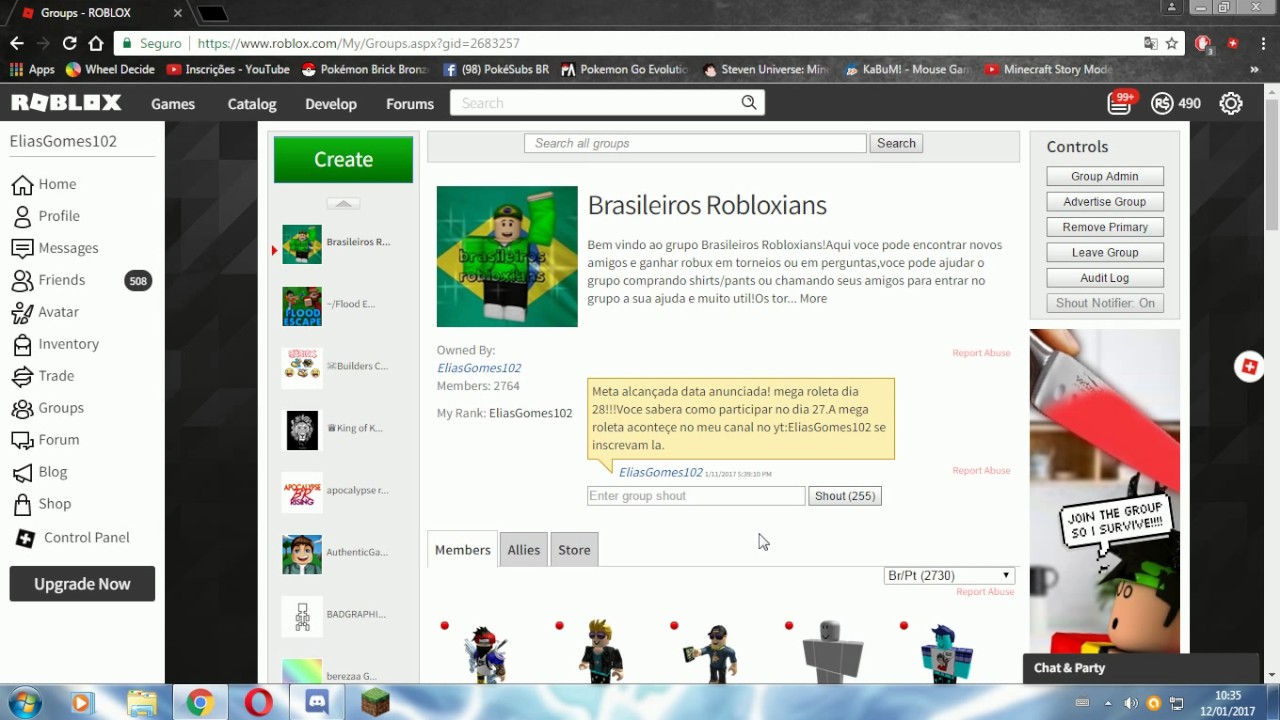Focus the top ROBLOX search field

coord(595,103)
